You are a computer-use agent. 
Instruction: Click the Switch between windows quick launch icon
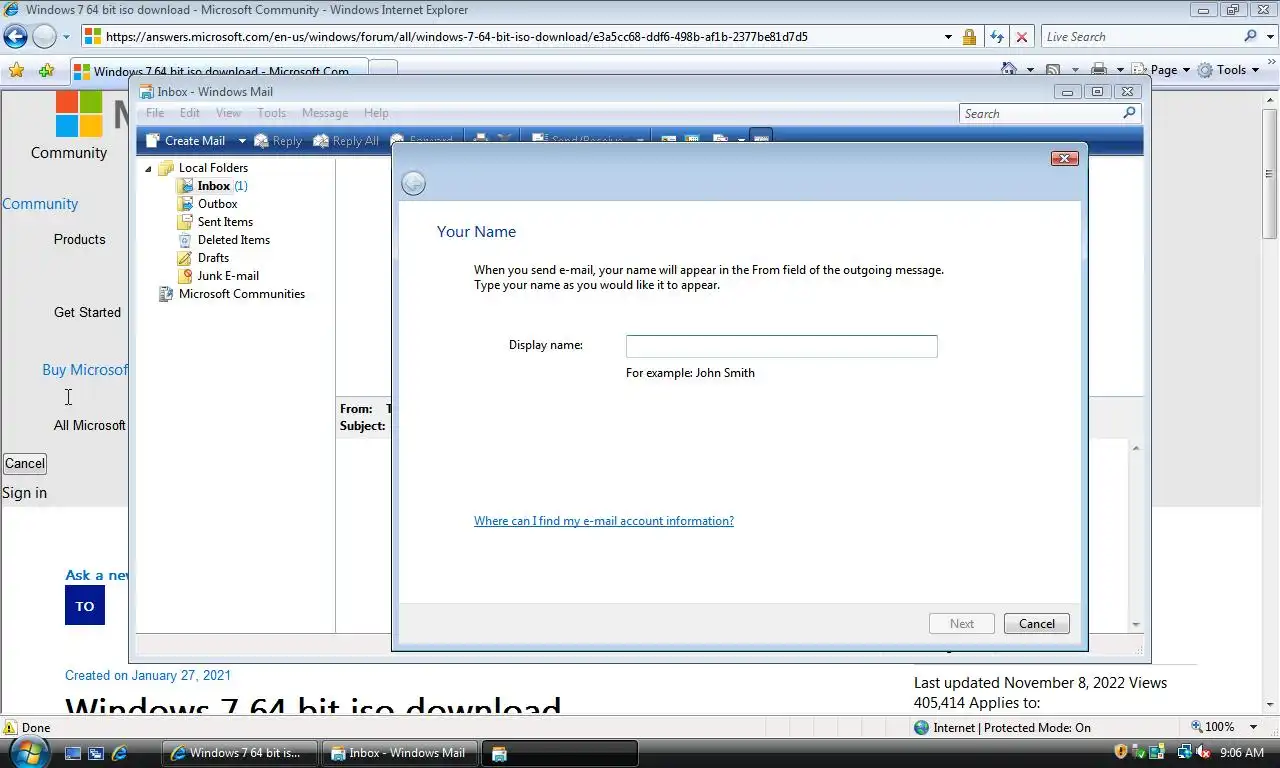[96, 753]
